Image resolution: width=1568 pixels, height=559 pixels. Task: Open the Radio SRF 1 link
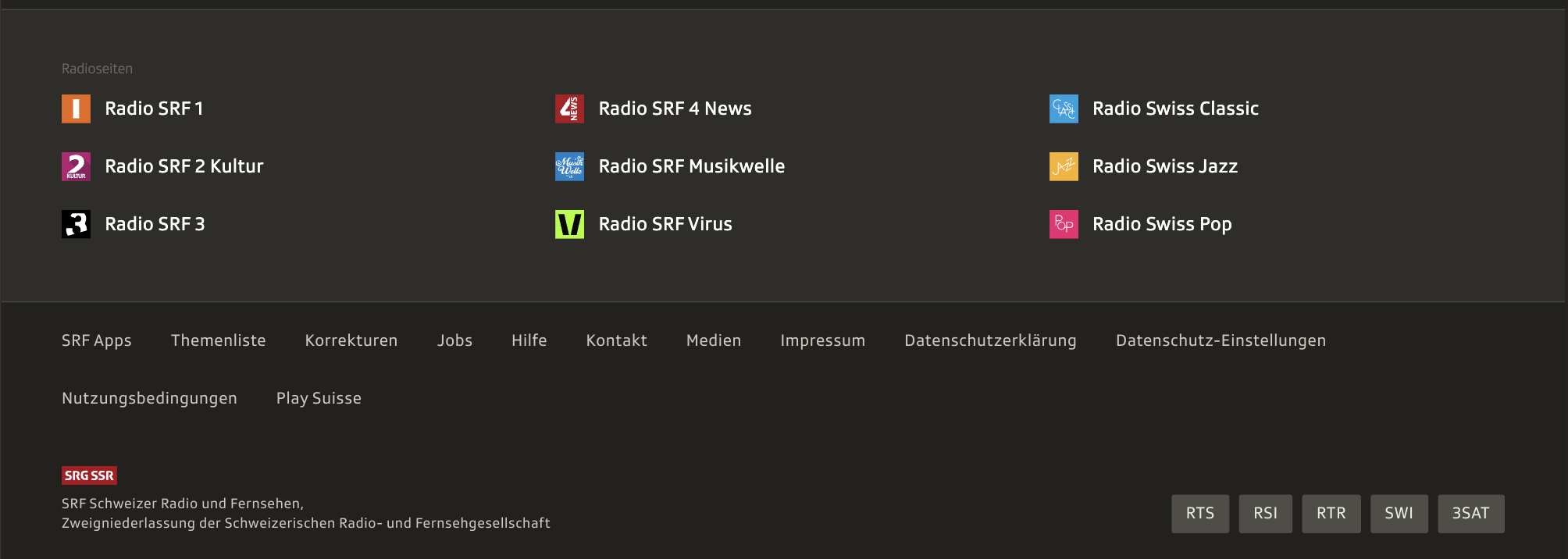[x=154, y=109]
